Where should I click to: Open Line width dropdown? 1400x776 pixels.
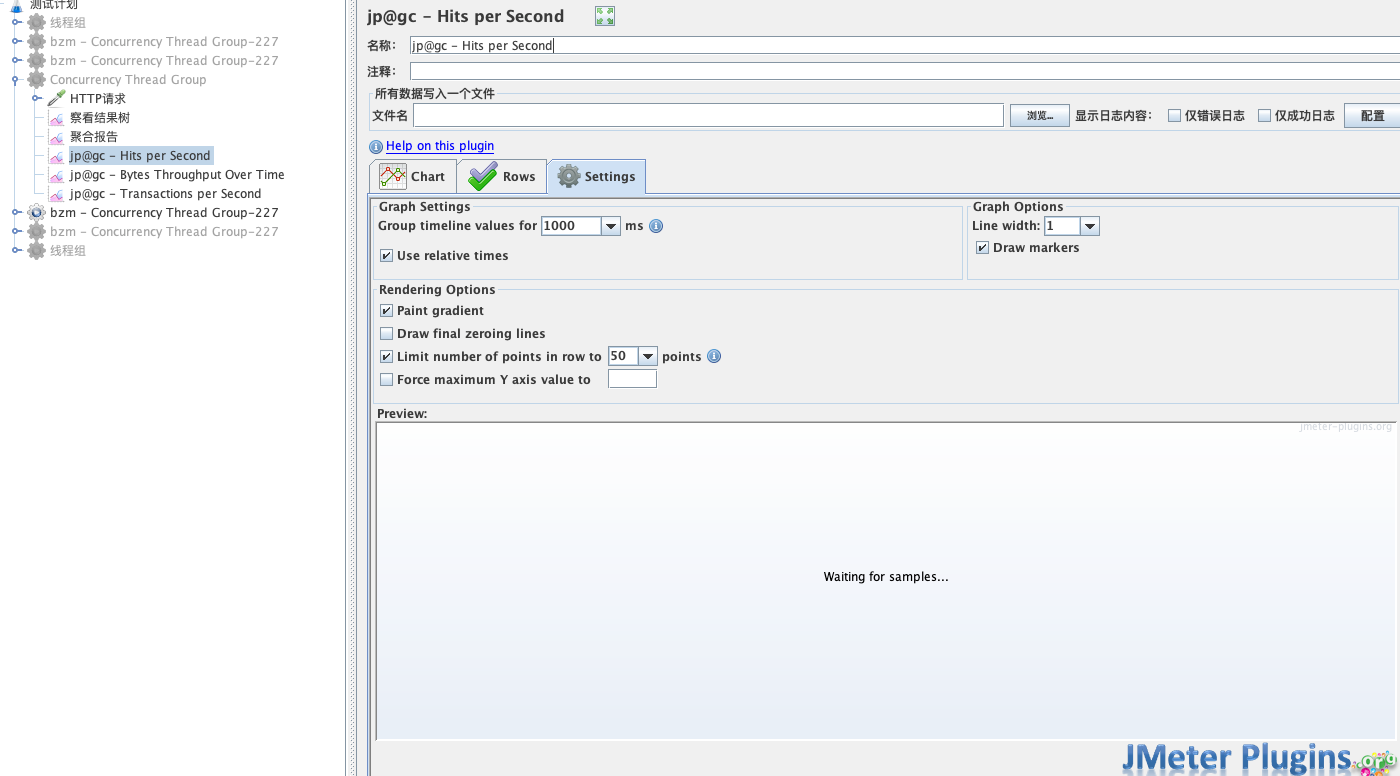pos(1090,226)
